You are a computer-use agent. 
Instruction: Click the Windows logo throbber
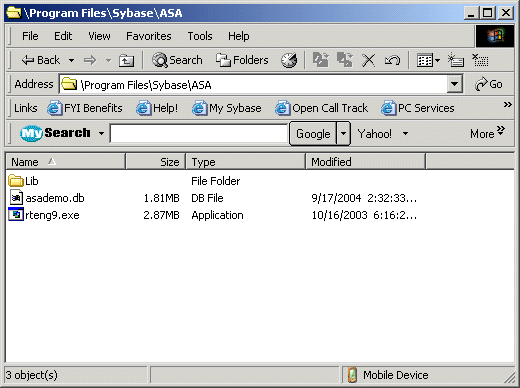[495, 36]
